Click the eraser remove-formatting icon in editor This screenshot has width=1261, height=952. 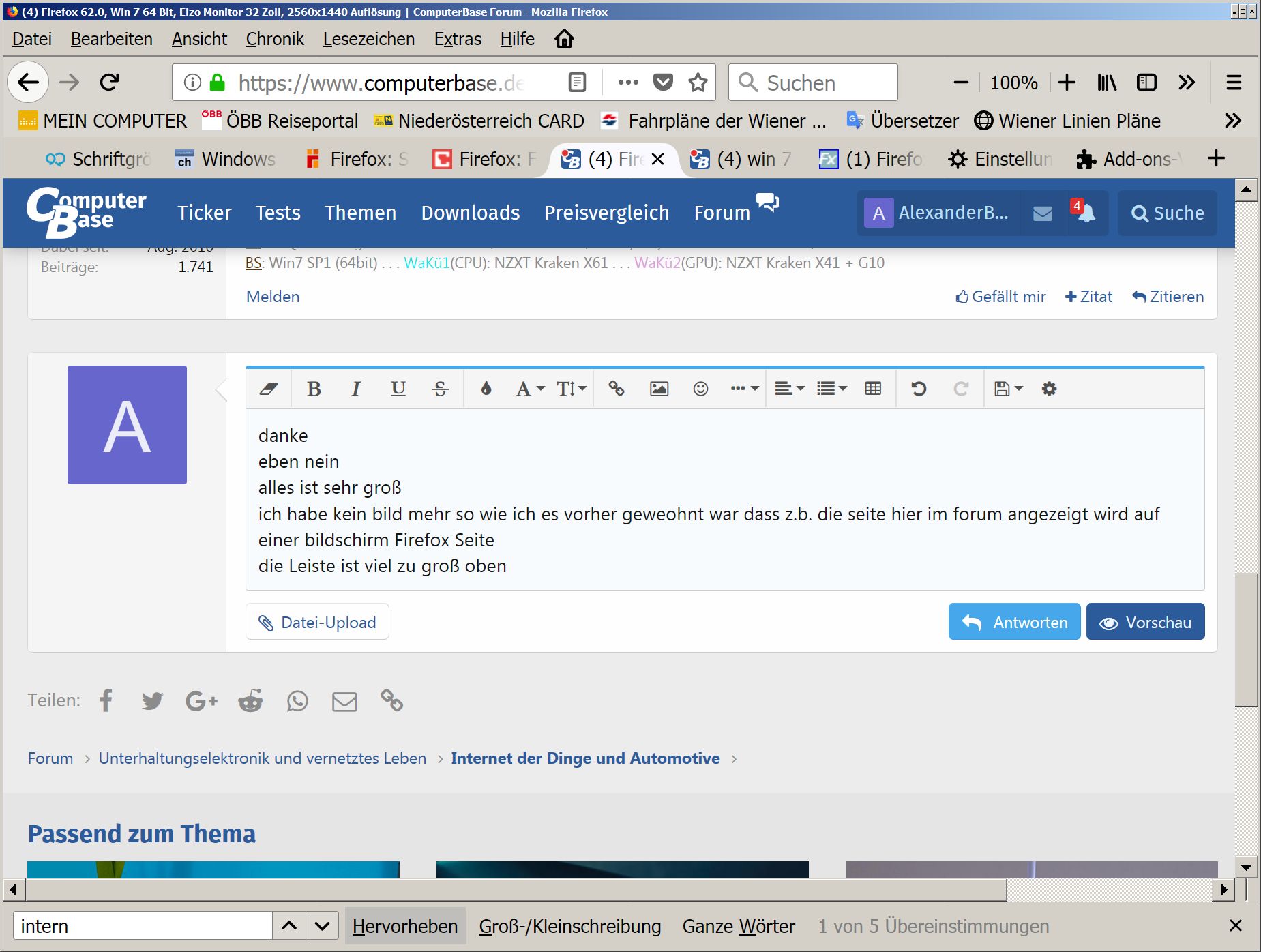point(269,389)
